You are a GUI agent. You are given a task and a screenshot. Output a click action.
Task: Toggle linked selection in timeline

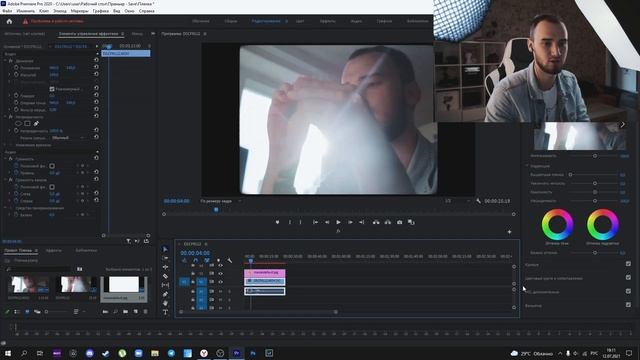[x=207, y=260]
